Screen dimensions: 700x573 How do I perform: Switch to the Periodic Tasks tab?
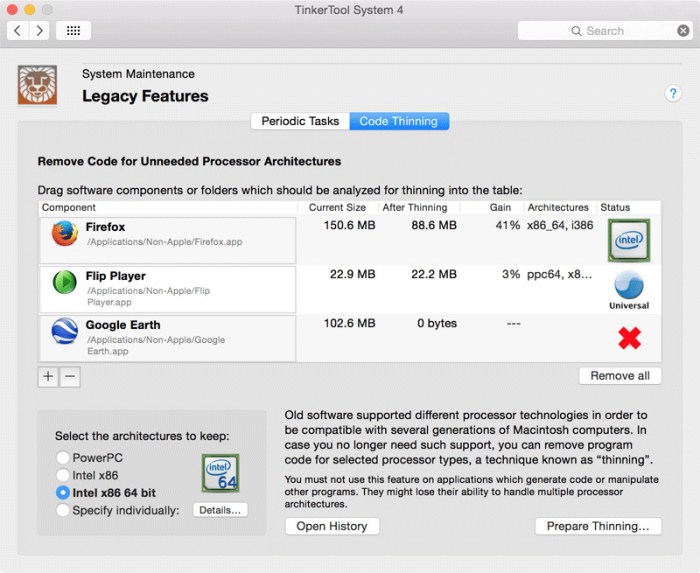point(300,121)
